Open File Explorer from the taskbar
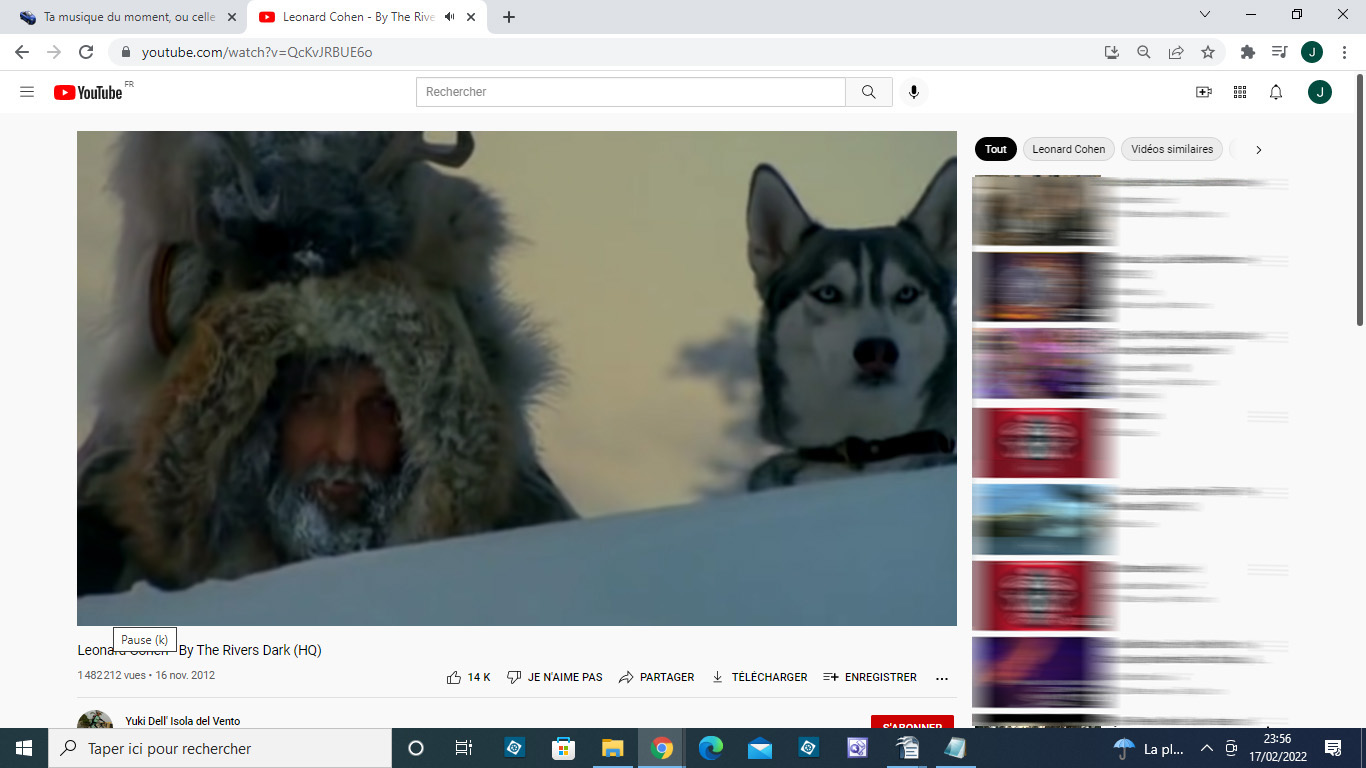The width and height of the screenshot is (1366, 768). (612, 748)
